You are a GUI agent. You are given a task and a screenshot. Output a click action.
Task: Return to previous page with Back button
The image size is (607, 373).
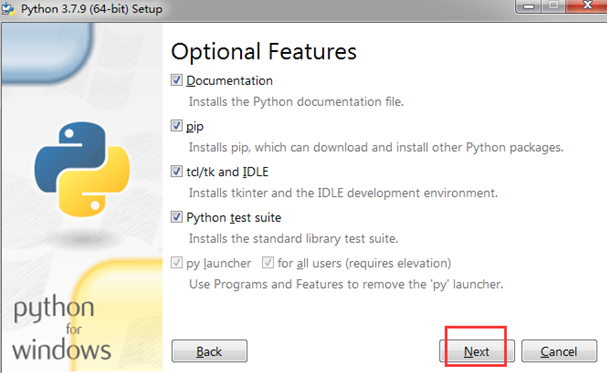(209, 351)
